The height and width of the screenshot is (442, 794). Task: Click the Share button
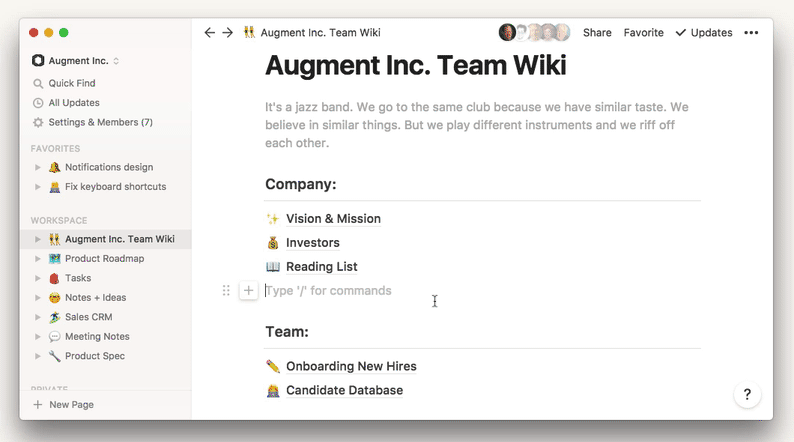(597, 33)
